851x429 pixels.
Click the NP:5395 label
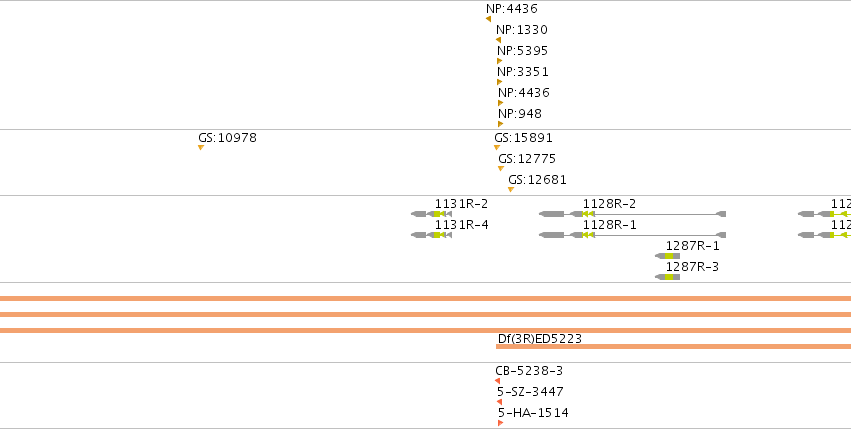(523, 51)
